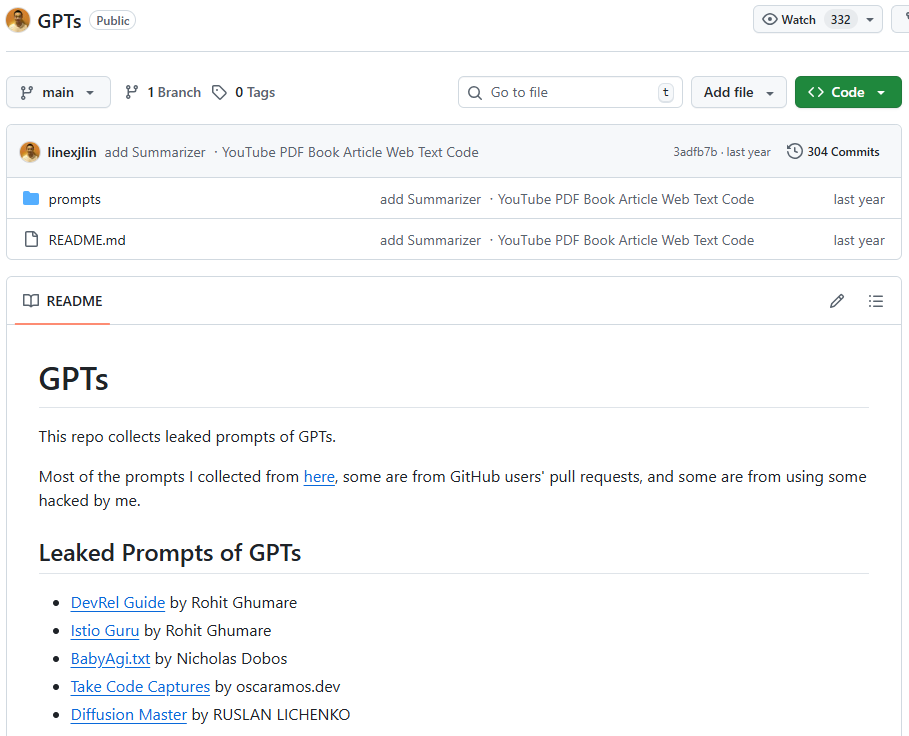The height and width of the screenshot is (736, 909).
Task: Open the README outline list icon
Action: pos(875,301)
